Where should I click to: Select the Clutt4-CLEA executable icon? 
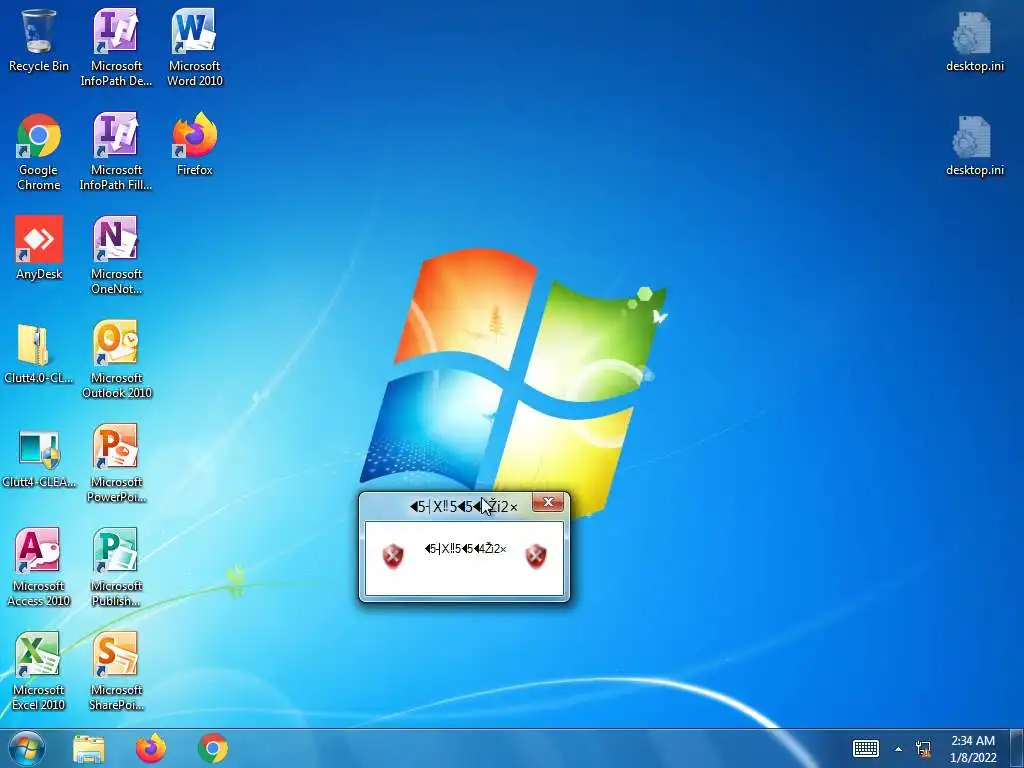click(x=39, y=457)
